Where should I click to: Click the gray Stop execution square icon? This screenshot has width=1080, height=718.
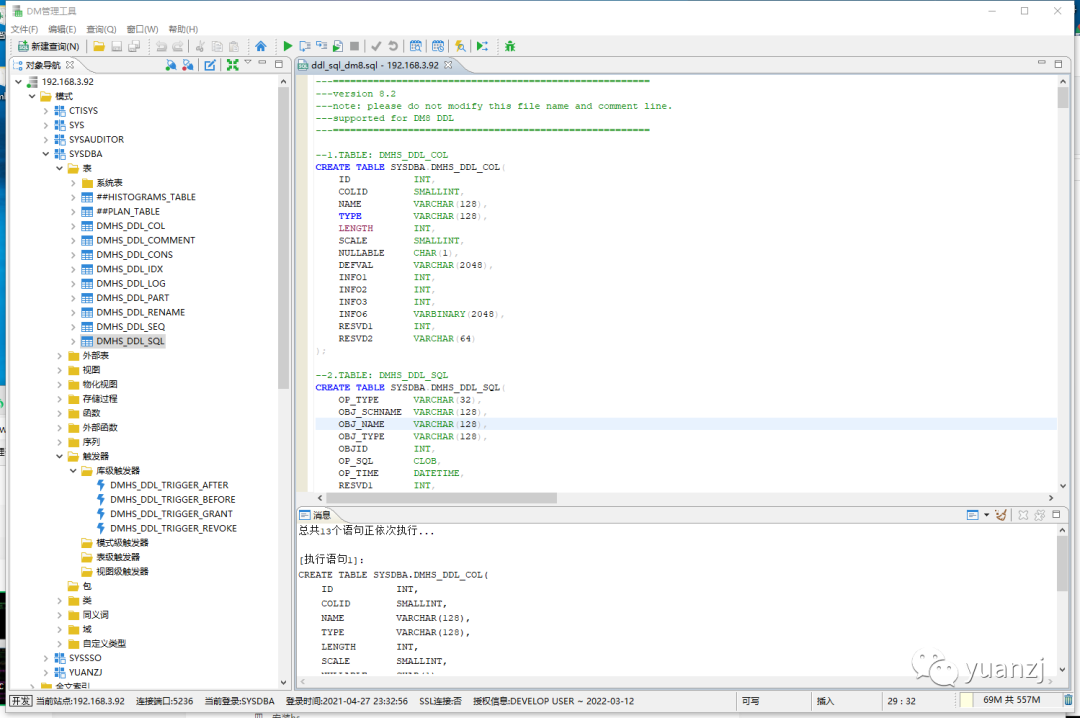coord(354,46)
